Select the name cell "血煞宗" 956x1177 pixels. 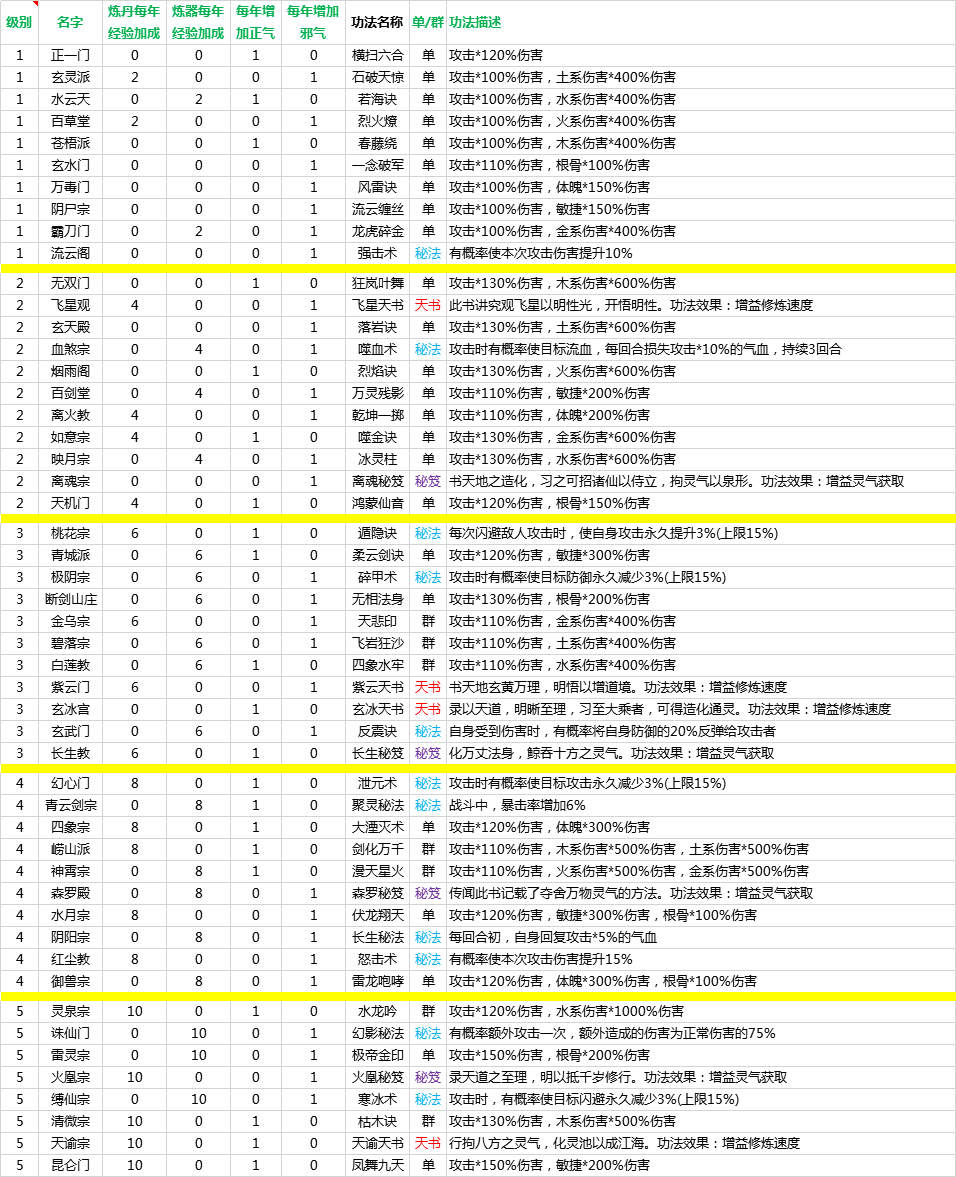point(70,349)
